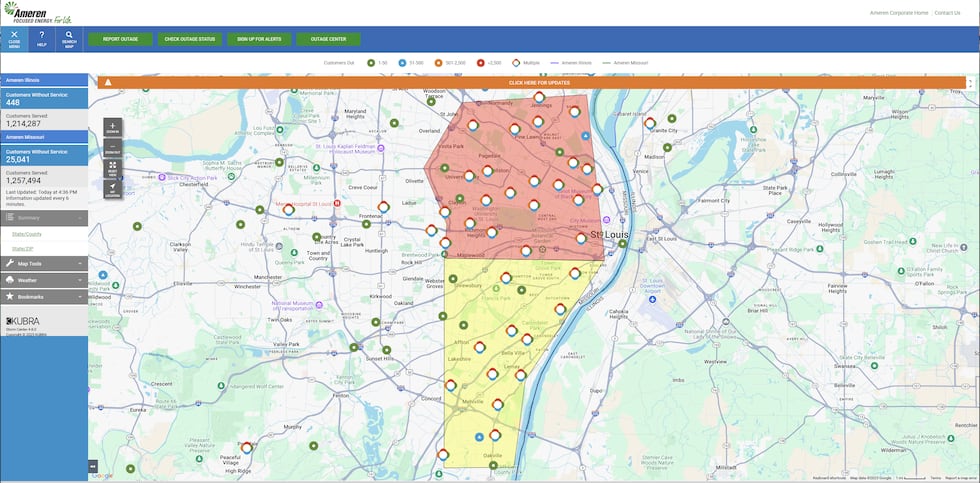Select multiple-outage marker near Mehlville
The image size is (980, 483).
click(x=498, y=404)
